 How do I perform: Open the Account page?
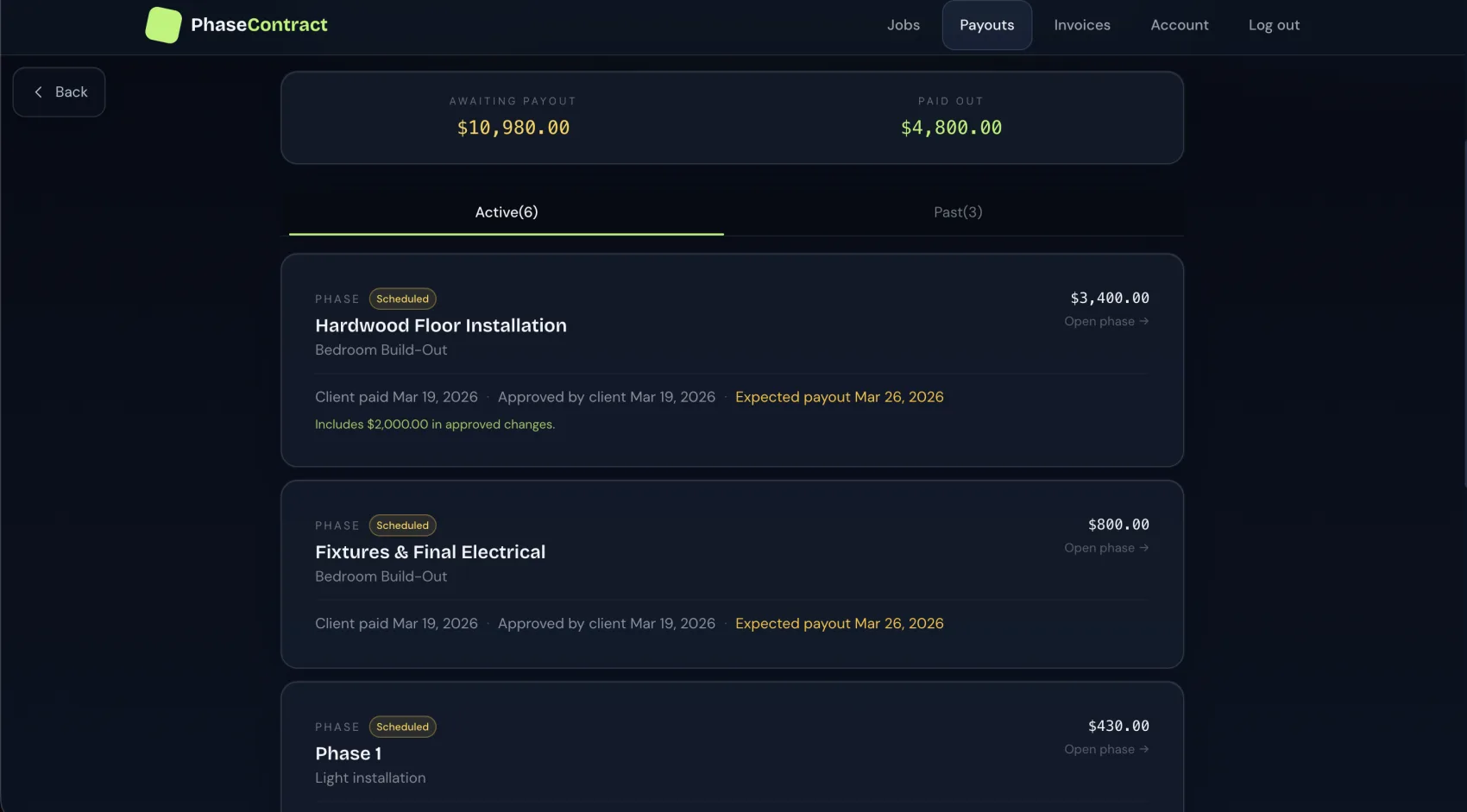1179,25
